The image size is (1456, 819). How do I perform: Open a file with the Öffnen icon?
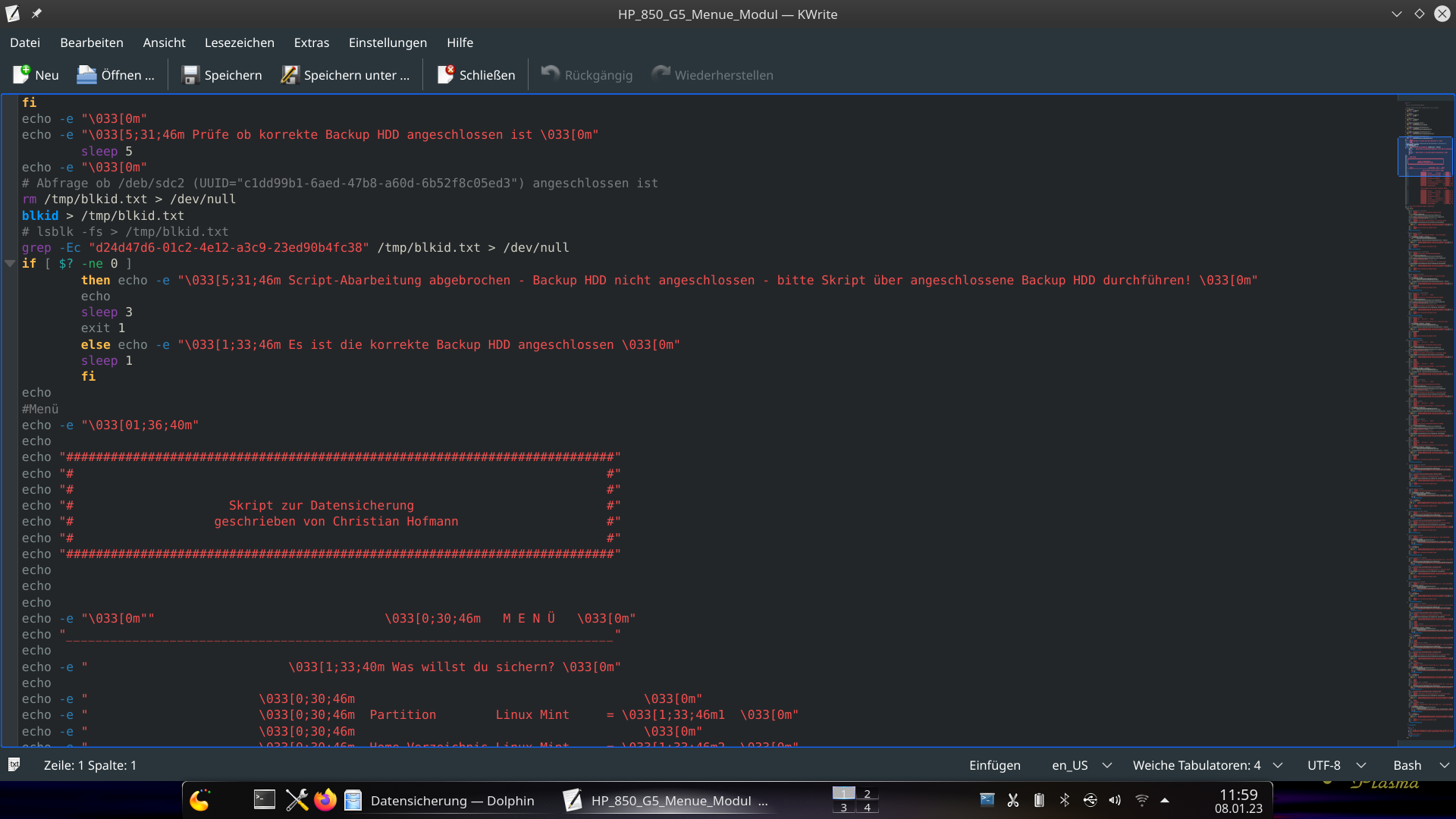point(87,74)
